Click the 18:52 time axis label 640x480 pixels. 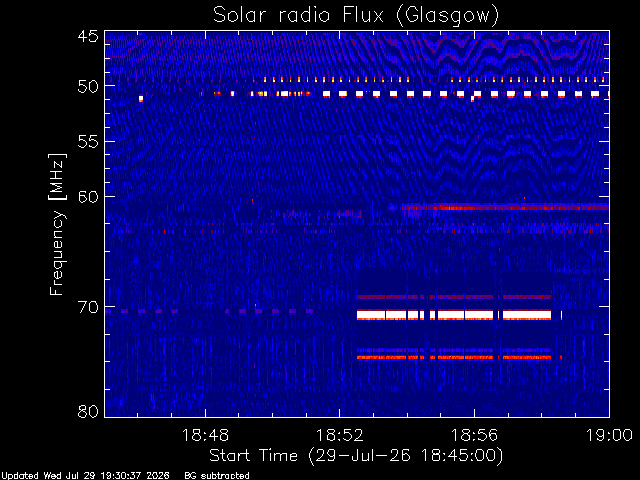pos(340,435)
